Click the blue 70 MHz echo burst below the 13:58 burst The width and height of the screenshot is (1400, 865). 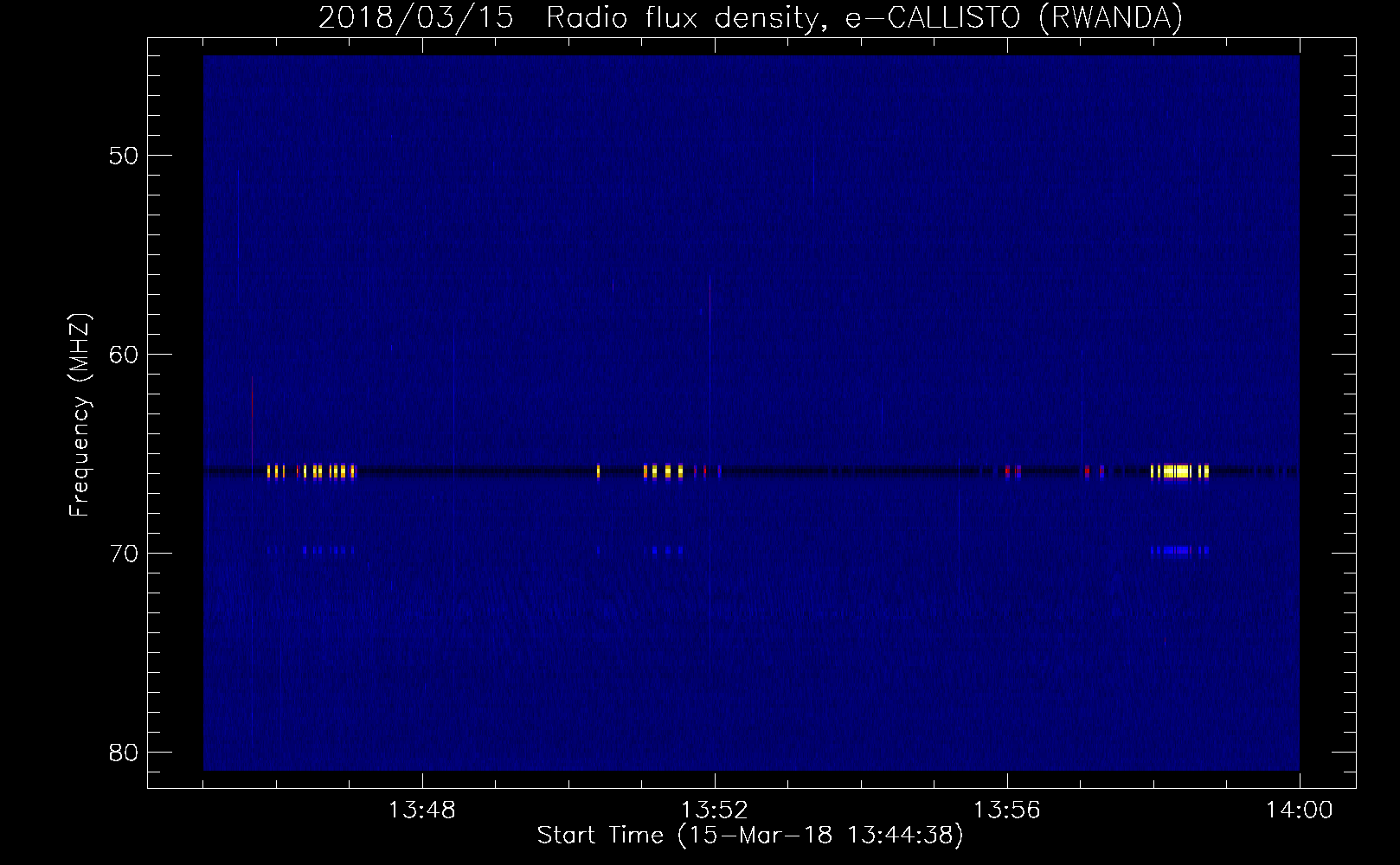click(x=1178, y=550)
